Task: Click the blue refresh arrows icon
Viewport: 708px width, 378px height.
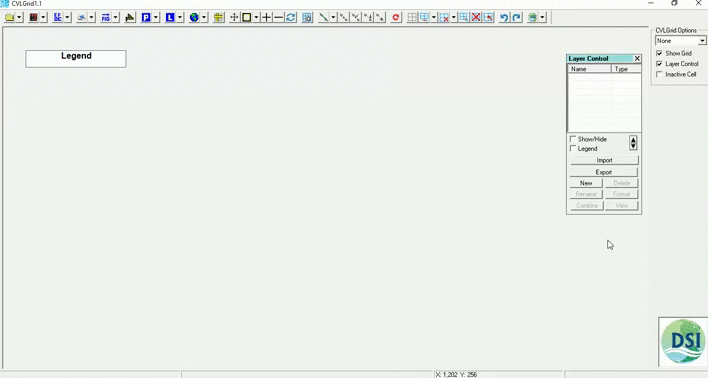Action: click(291, 18)
